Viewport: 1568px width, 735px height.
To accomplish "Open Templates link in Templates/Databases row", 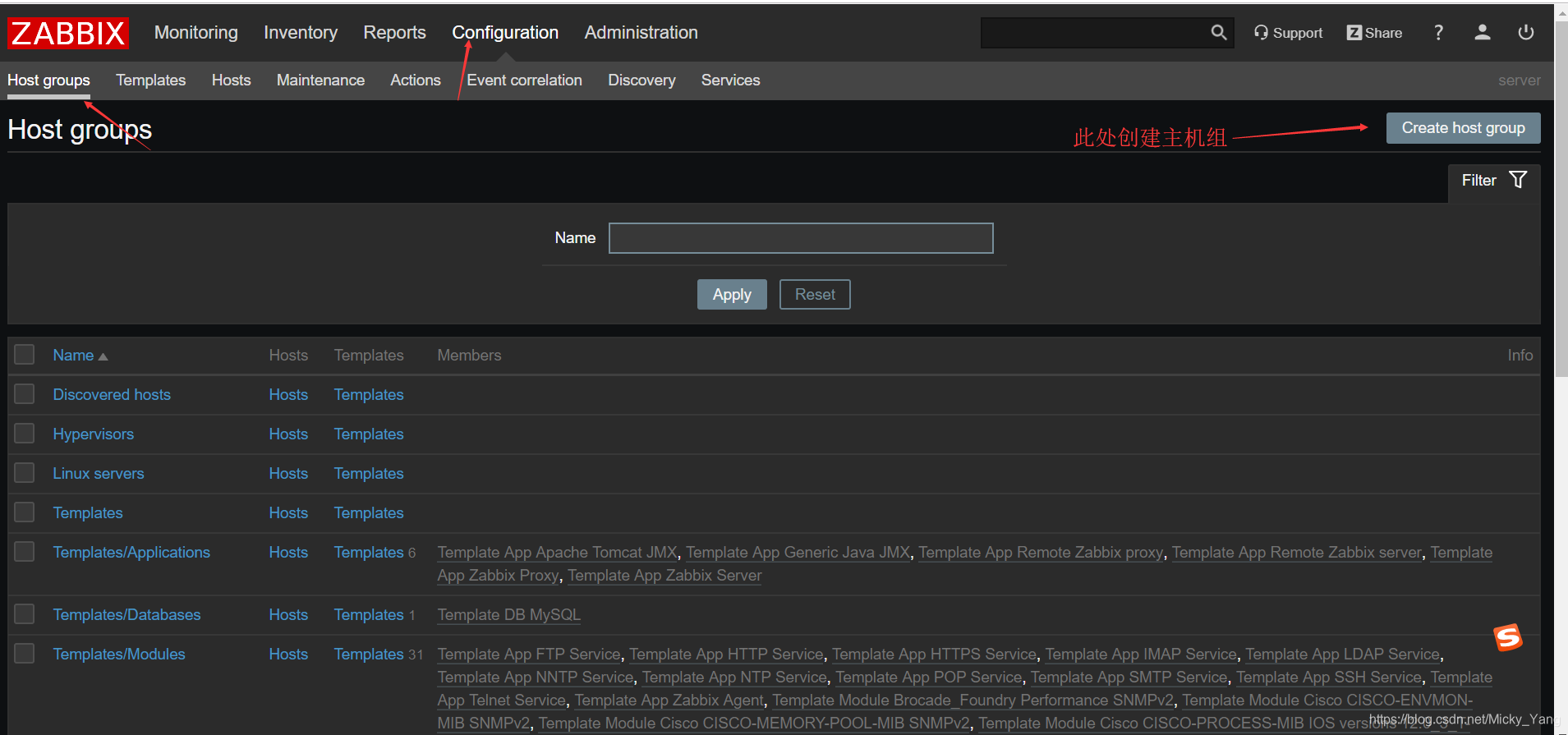I will point(369,615).
